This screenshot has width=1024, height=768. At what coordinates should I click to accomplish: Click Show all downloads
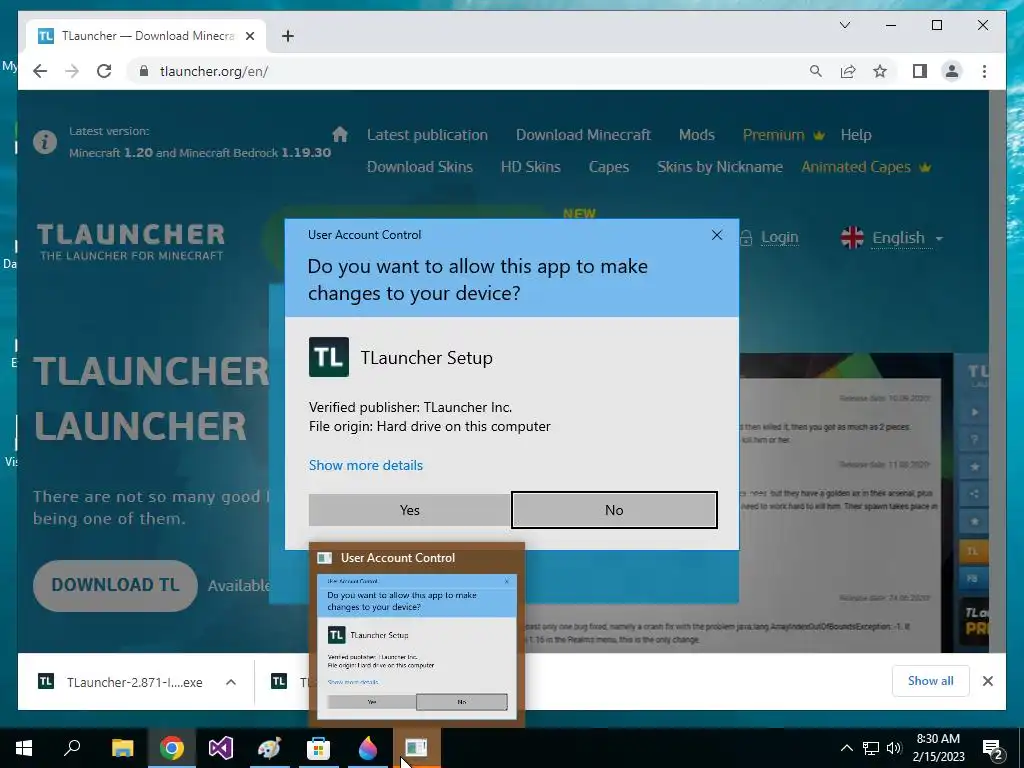(x=930, y=681)
